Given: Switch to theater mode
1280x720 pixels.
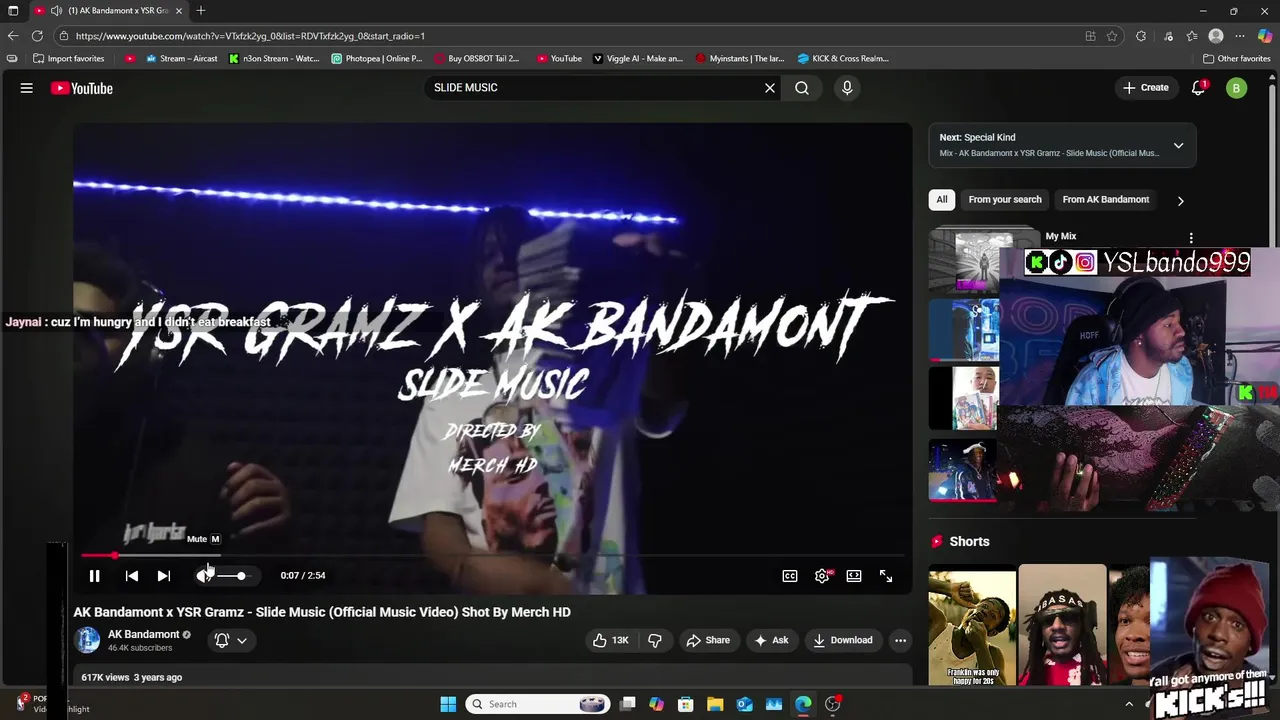Looking at the screenshot, I should tap(854, 576).
